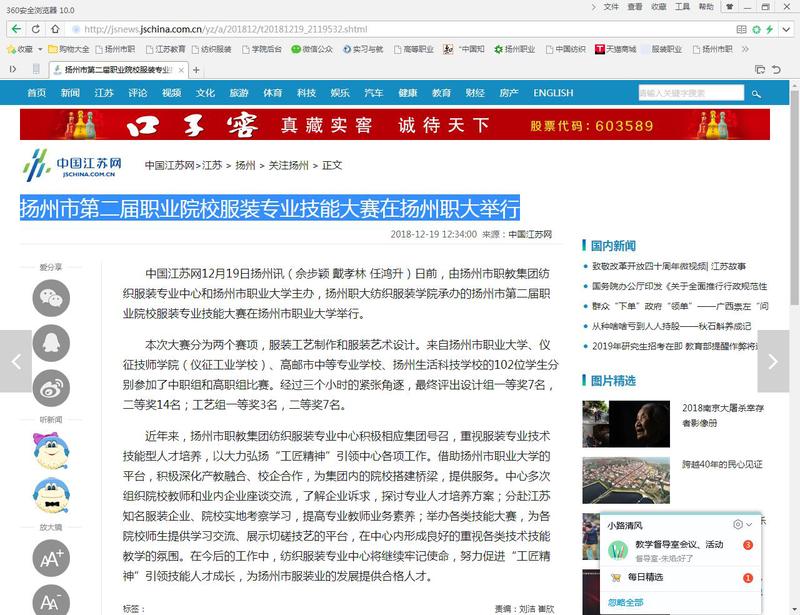The image size is (800, 615).
Task: Click the browser back arrow button
Action: click(19, 29)
